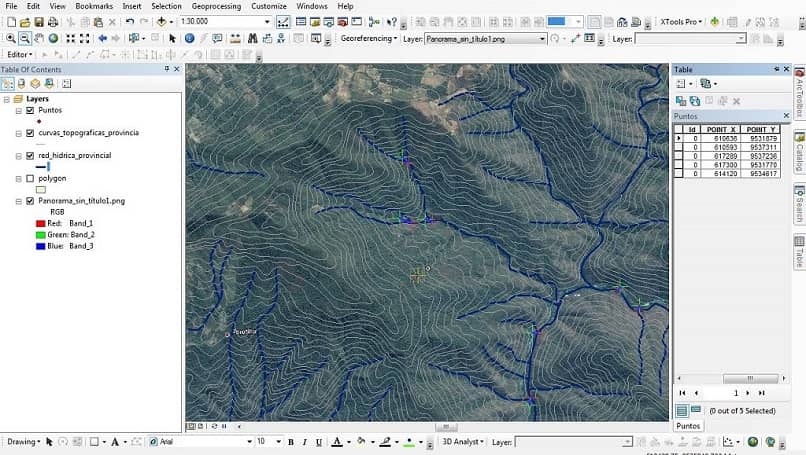Click the table record number field
The image size is (806, 455).
(x=722, y=393)
